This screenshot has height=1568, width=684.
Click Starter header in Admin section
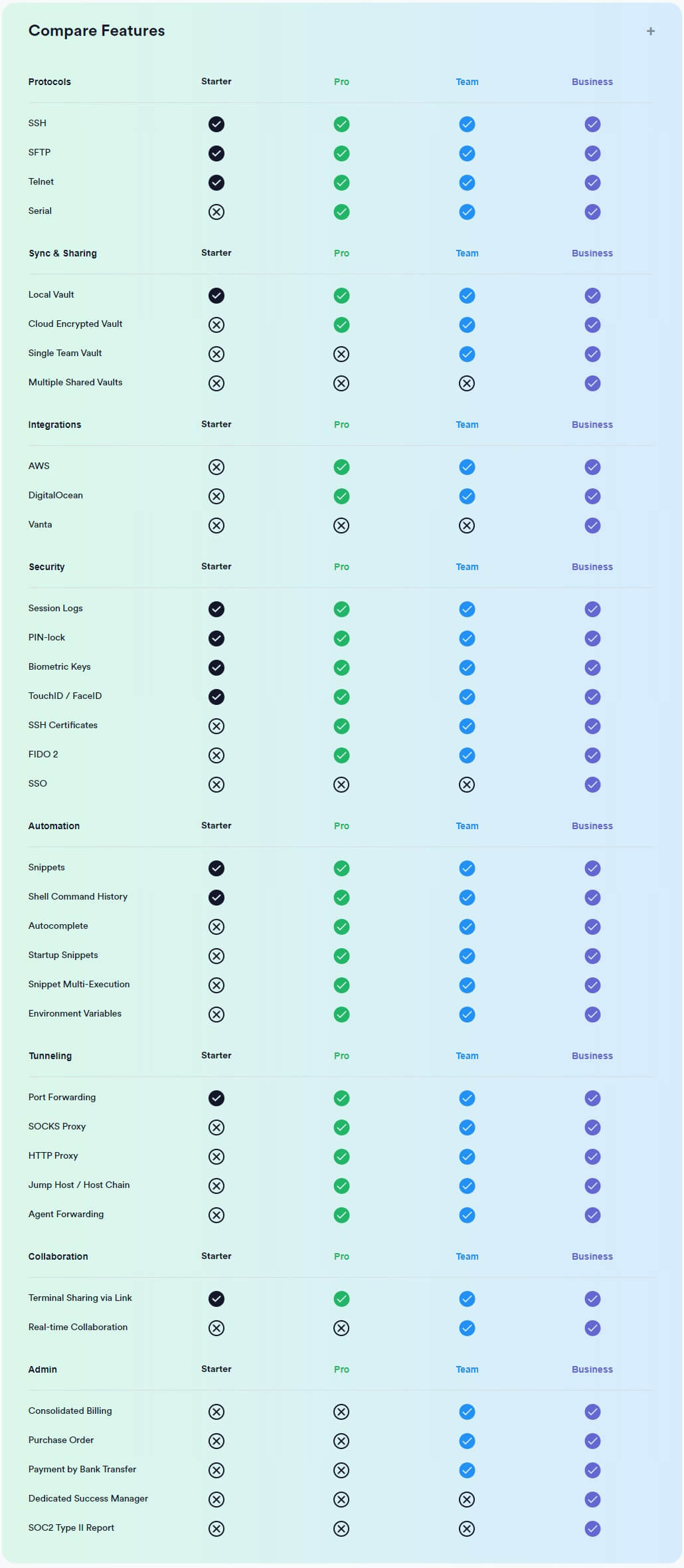[x=216, y=1369]
